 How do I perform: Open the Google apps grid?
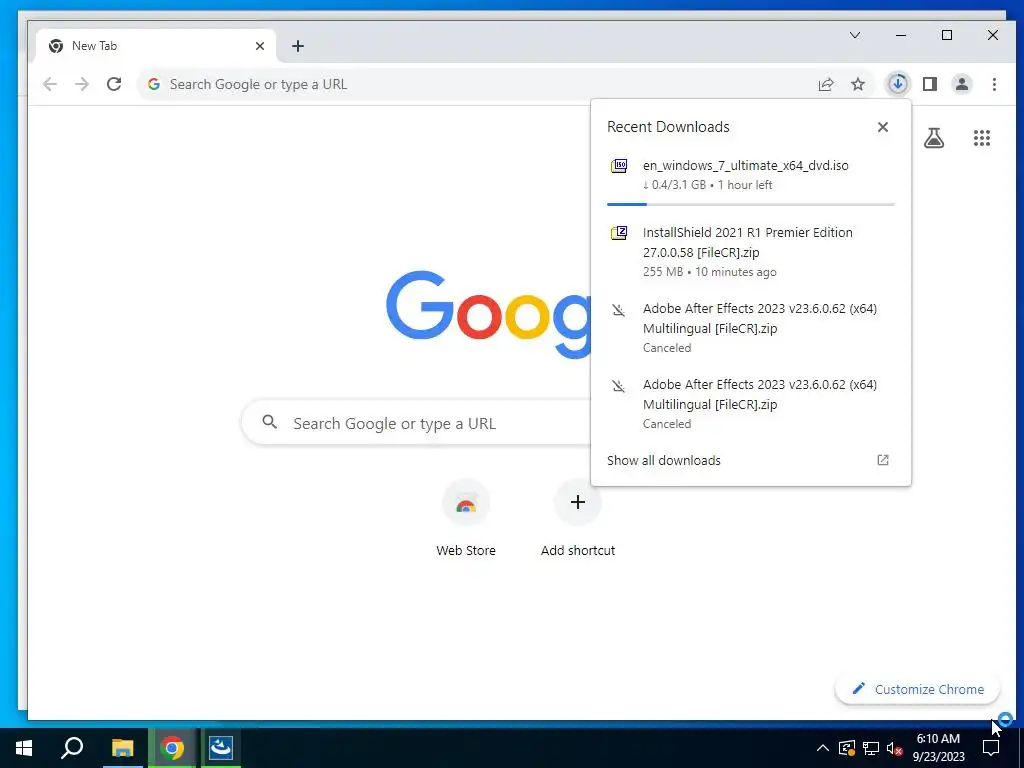click(982, 138)
